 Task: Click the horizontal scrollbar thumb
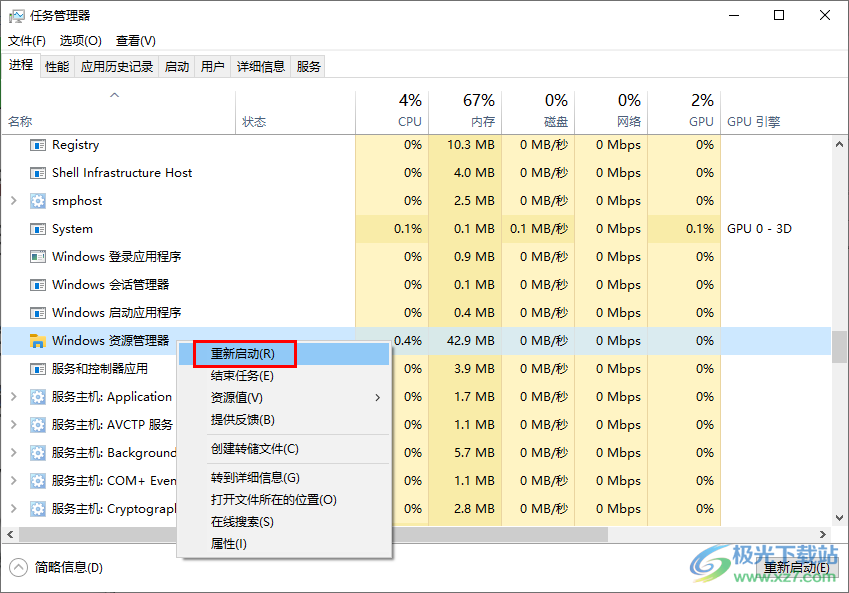click(x=314, y=535)
